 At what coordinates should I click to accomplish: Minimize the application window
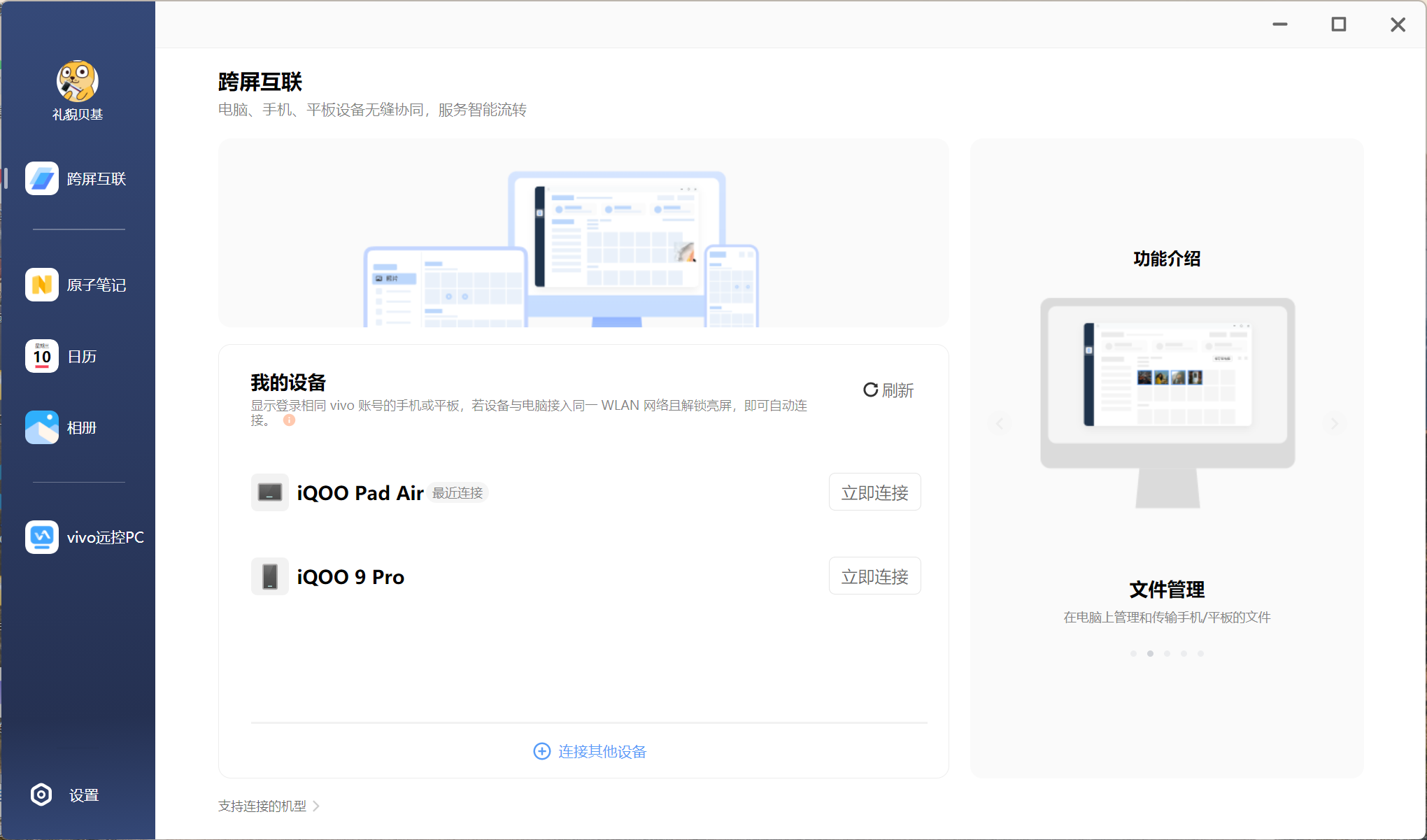pyautogui.click(x=1280, y=24)
